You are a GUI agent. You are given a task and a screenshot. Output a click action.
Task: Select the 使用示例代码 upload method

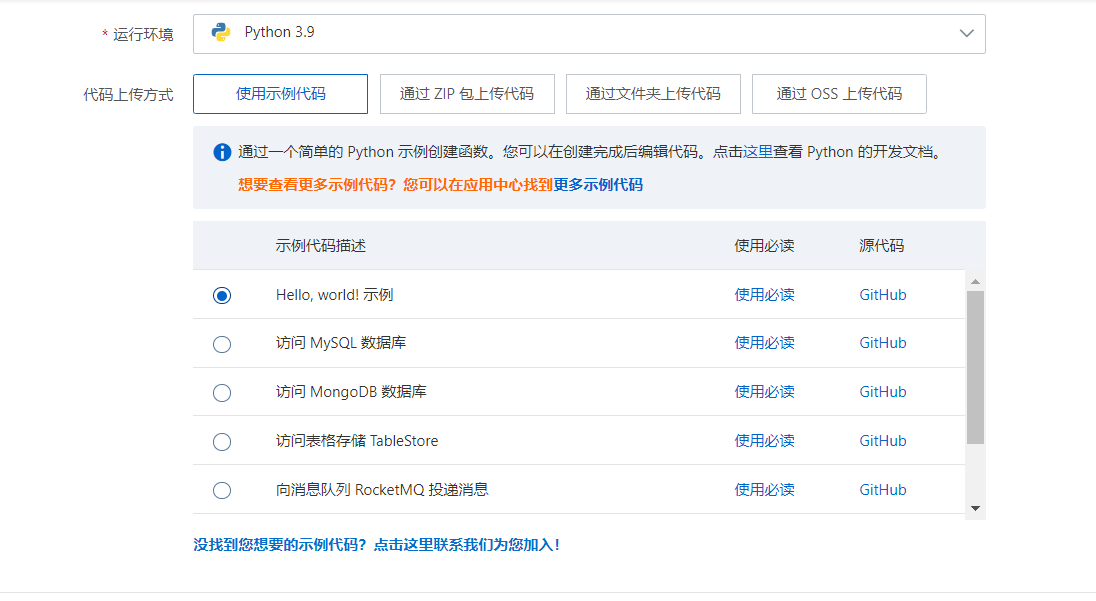click(x=280, y=93)
